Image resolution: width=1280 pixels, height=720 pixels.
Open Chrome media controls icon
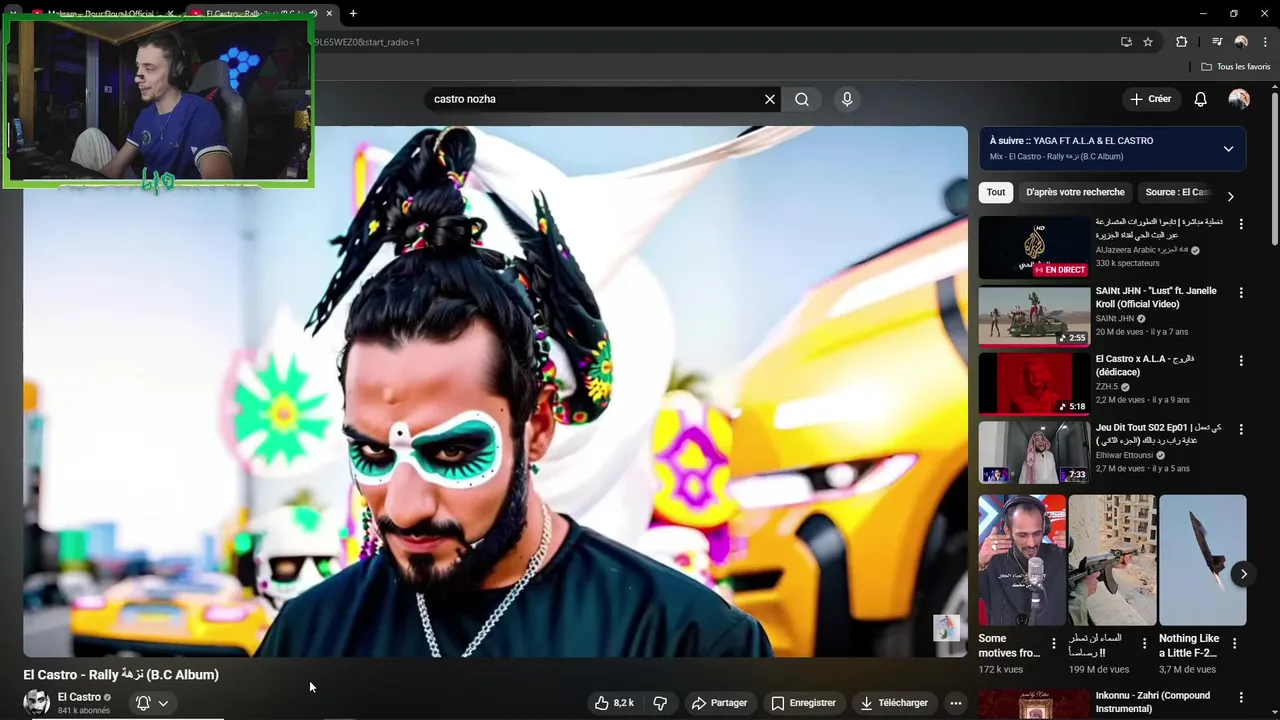point(1217,42)
